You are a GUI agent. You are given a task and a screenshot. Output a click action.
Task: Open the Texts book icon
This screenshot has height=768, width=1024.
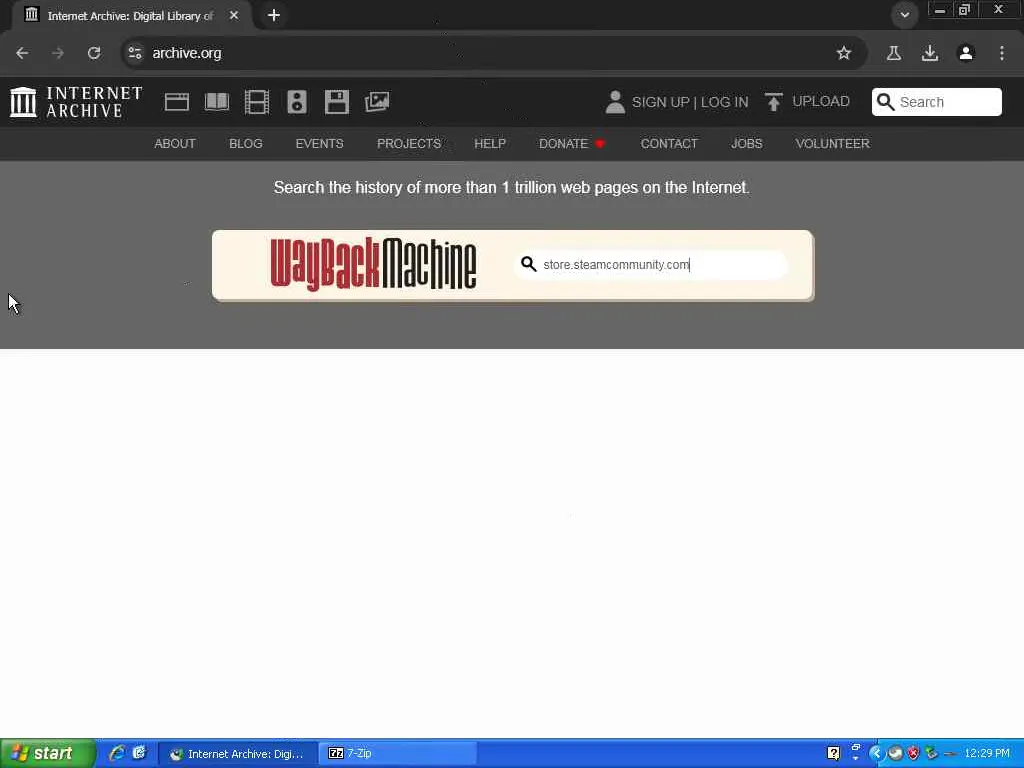coord(217,102)
